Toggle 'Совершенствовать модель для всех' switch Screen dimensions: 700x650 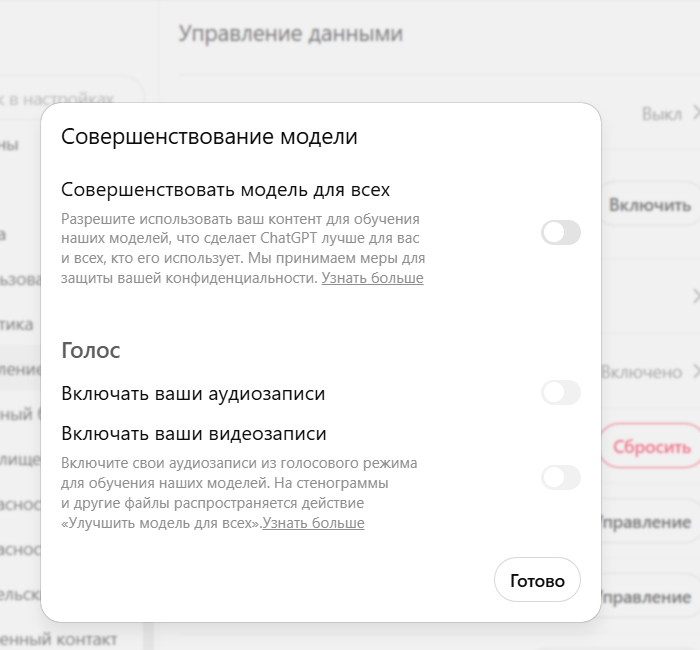tap(561, 233)
